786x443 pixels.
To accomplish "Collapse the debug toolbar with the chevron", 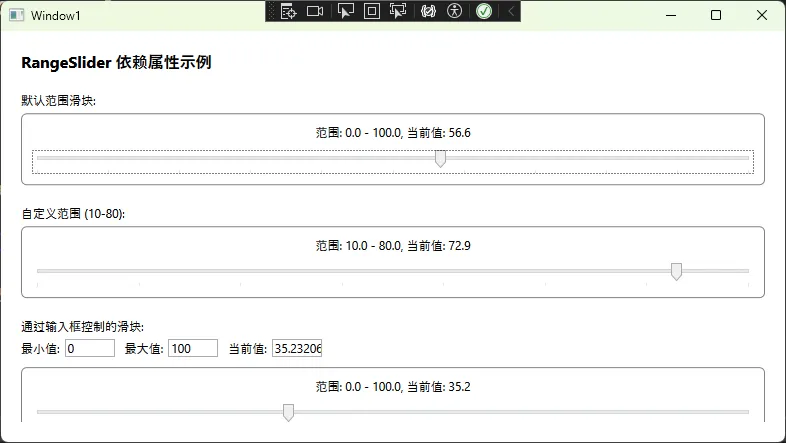I will (511, 11).
